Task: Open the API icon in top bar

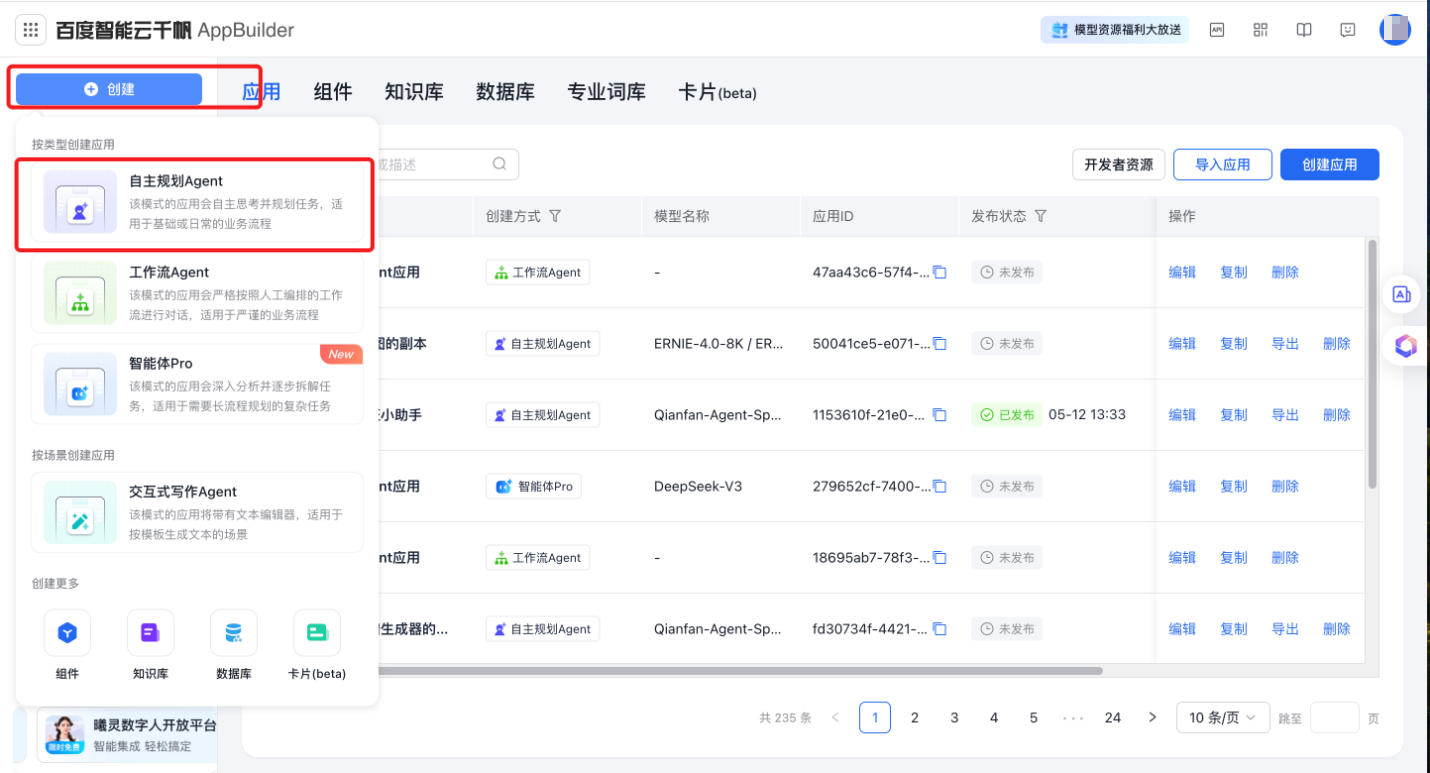Action: 1217,30
